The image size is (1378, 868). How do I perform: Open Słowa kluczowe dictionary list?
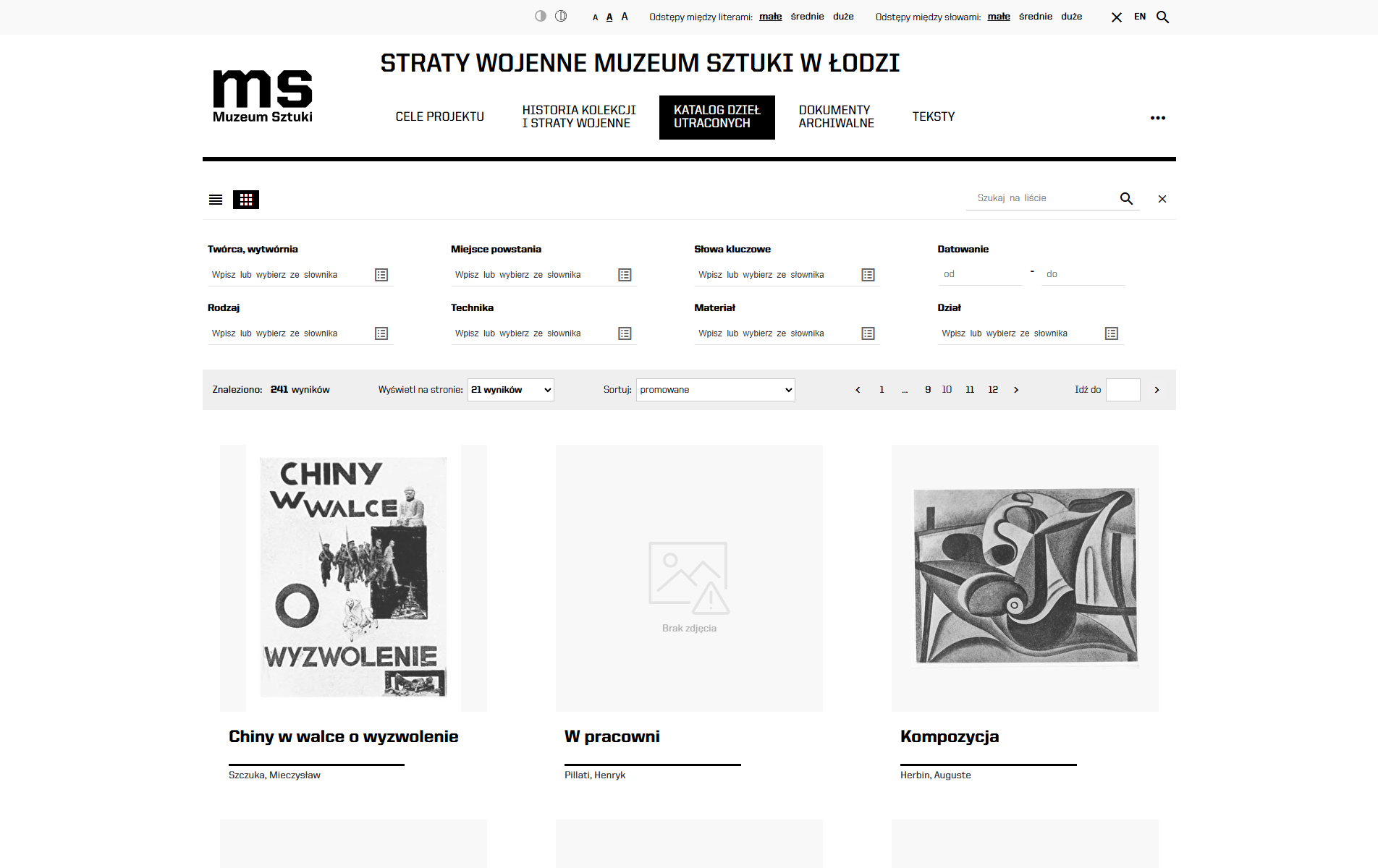pos(868,275)
